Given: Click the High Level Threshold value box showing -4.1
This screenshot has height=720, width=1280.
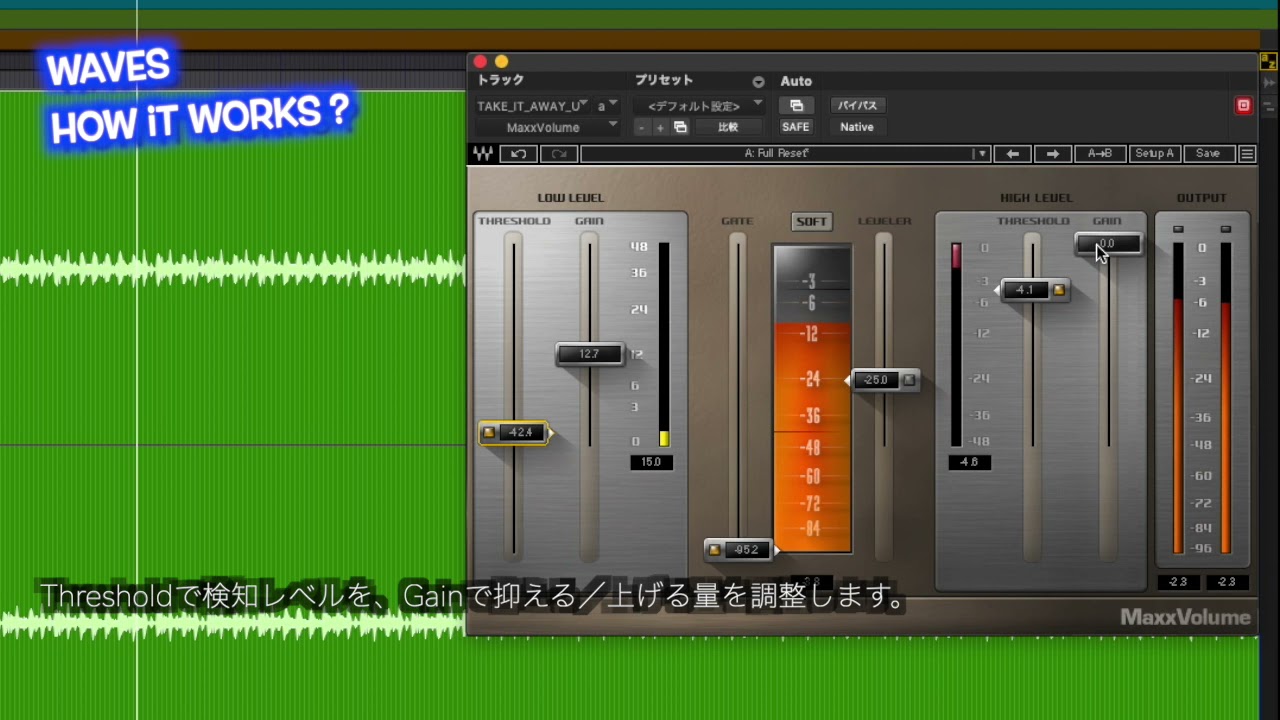Looking at the screenshot, I should coord(1026,290).
